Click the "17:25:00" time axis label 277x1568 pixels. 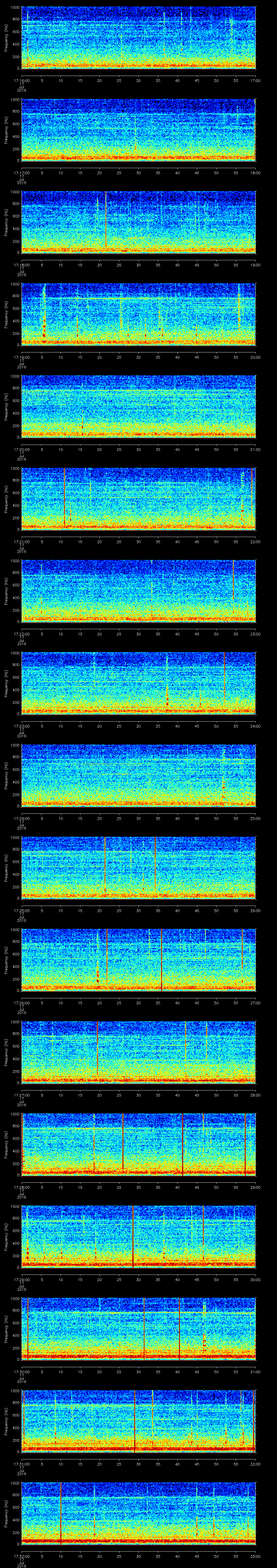22,910
